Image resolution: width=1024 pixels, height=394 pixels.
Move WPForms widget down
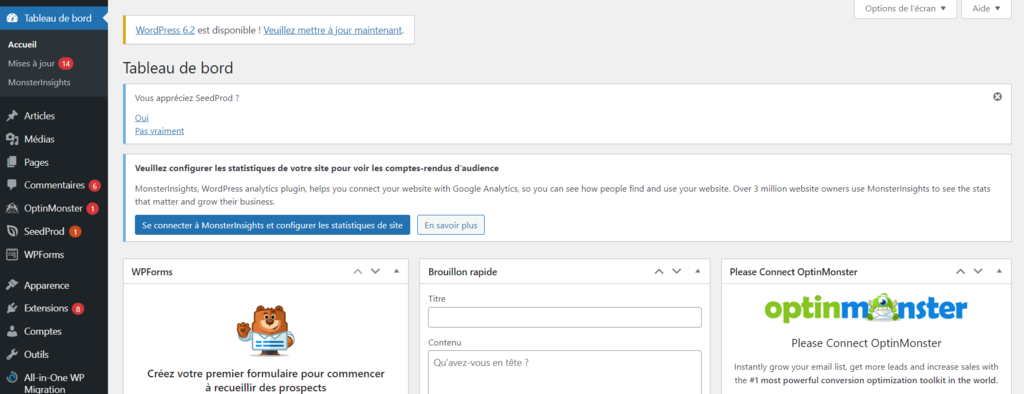pos(376,271)
